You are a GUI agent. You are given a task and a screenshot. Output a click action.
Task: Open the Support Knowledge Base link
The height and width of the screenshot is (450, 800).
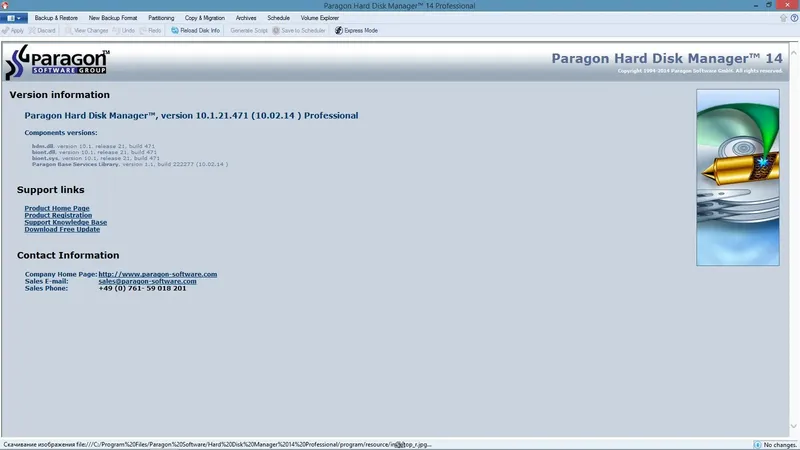click(x=66, y=222)
